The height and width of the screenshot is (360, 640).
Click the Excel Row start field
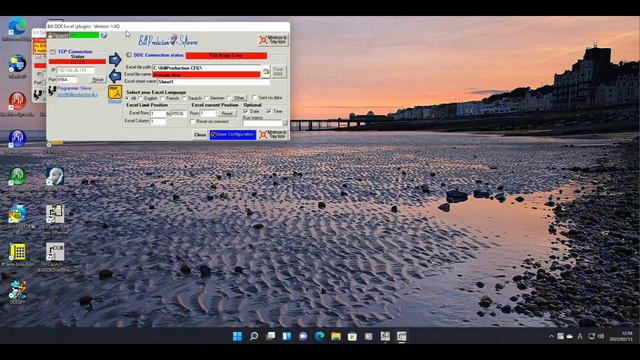158,113
